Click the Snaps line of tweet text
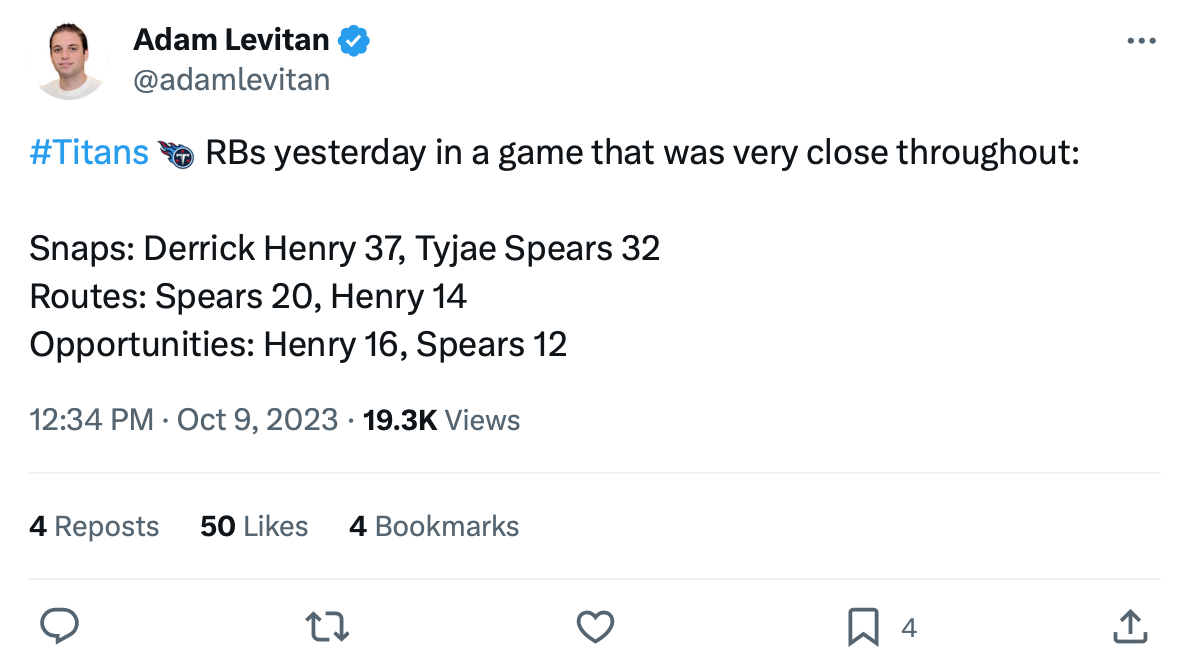The width and height of the screenshot is (1186, 668). (344, 249)
